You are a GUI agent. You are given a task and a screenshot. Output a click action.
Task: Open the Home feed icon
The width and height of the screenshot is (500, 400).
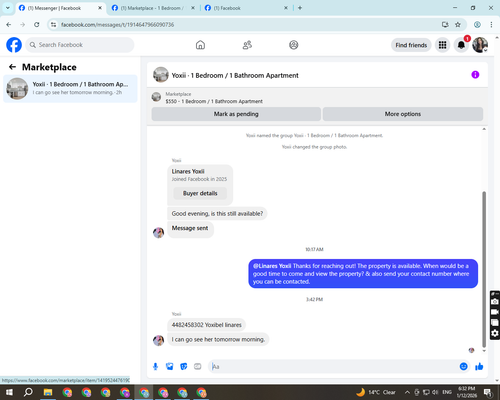point(200,45)
